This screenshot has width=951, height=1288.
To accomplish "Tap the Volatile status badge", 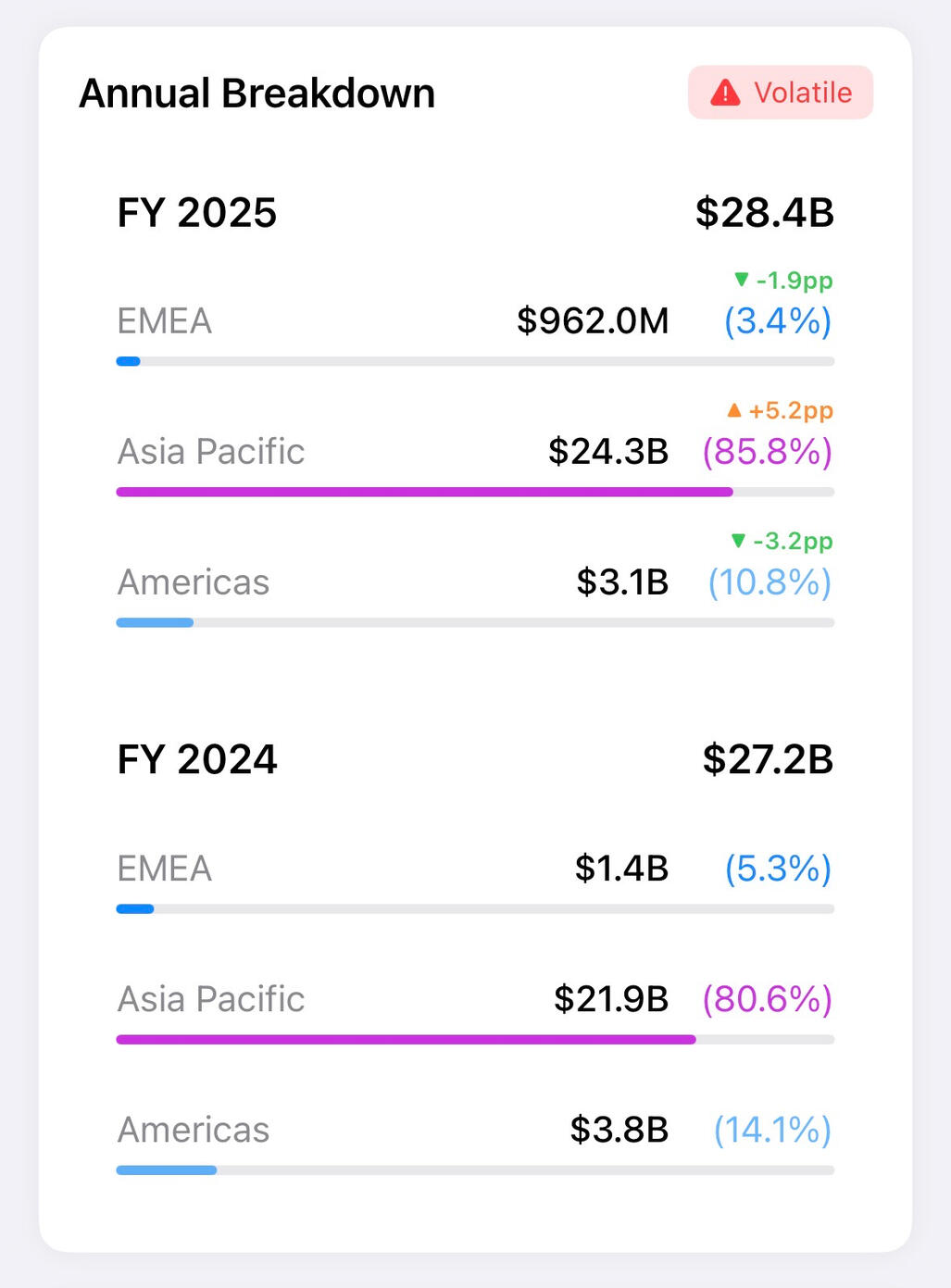I will coord(780,93).
